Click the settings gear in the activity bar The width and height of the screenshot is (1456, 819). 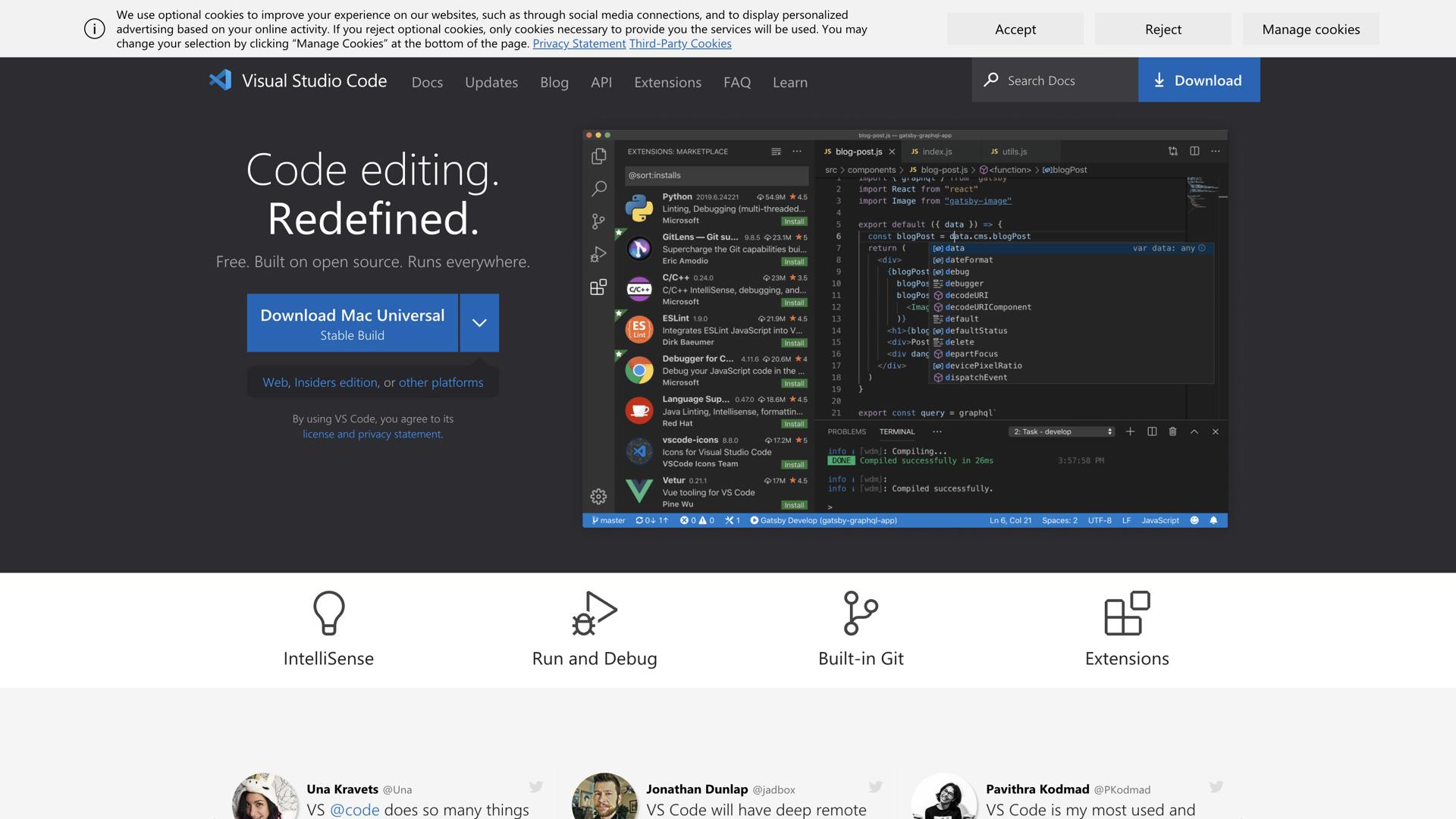(x=598, y=497)
